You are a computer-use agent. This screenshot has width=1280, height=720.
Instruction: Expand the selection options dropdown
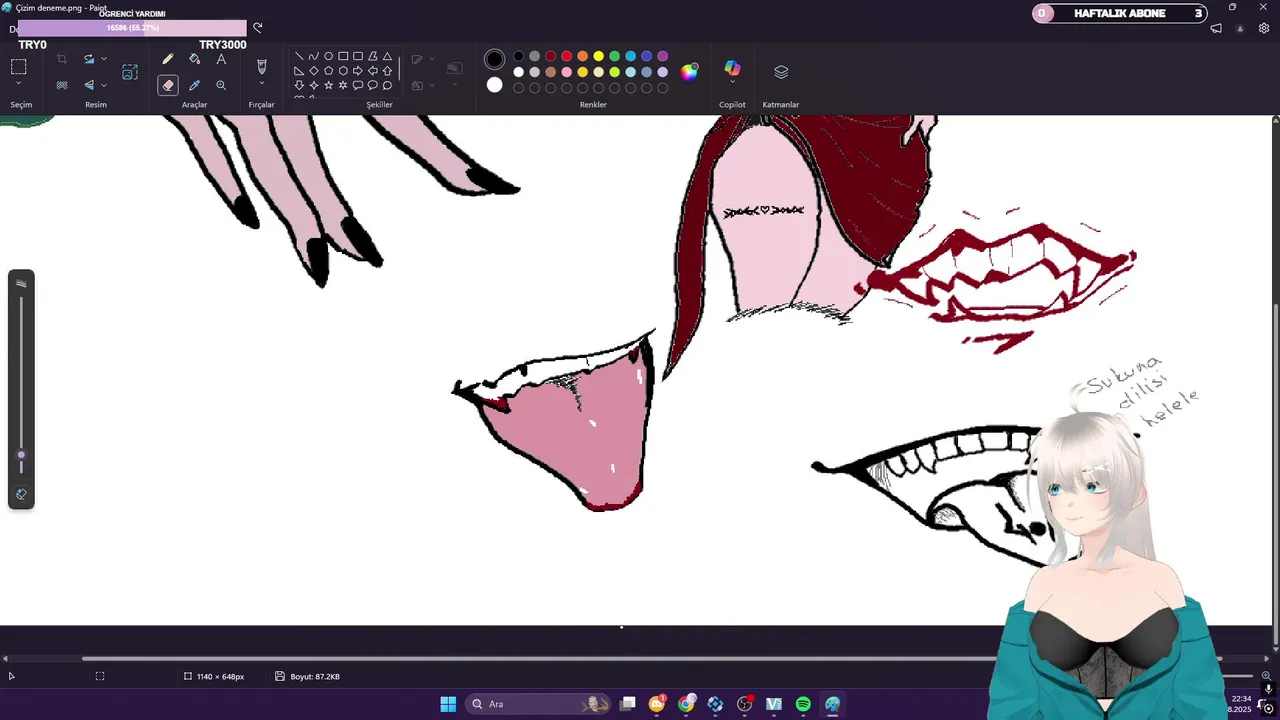(x=18, y=84)
